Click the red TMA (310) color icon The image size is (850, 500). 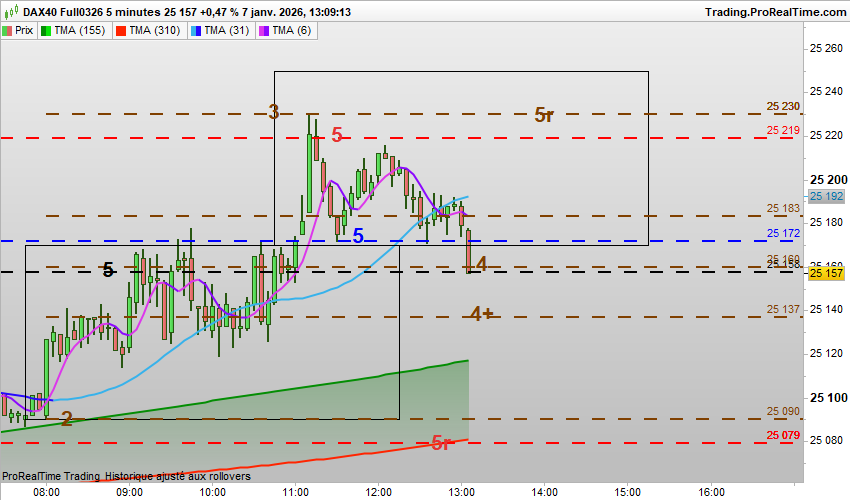pyautogui.click(x=121, y=31)
